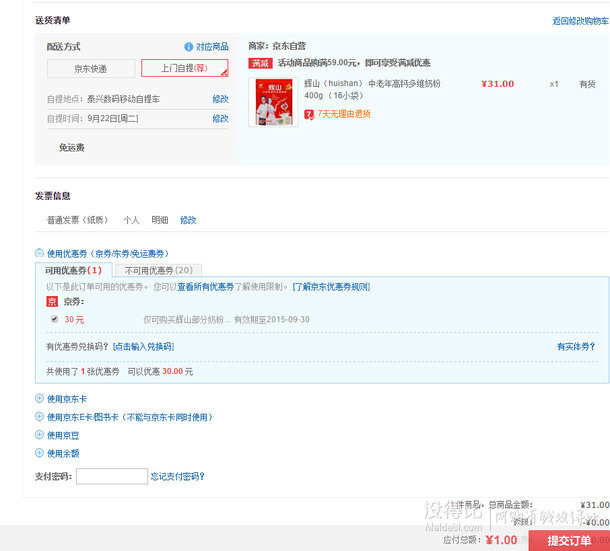The width and height of the screenshot is (610, 551).
Task: Expand the 使用京豆 section
Action: click(39, 435)
